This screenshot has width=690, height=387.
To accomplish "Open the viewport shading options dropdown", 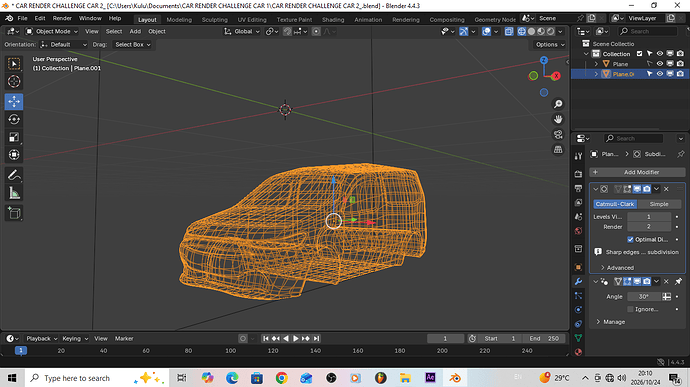I will pyautogui.click(x=561, y=31).
